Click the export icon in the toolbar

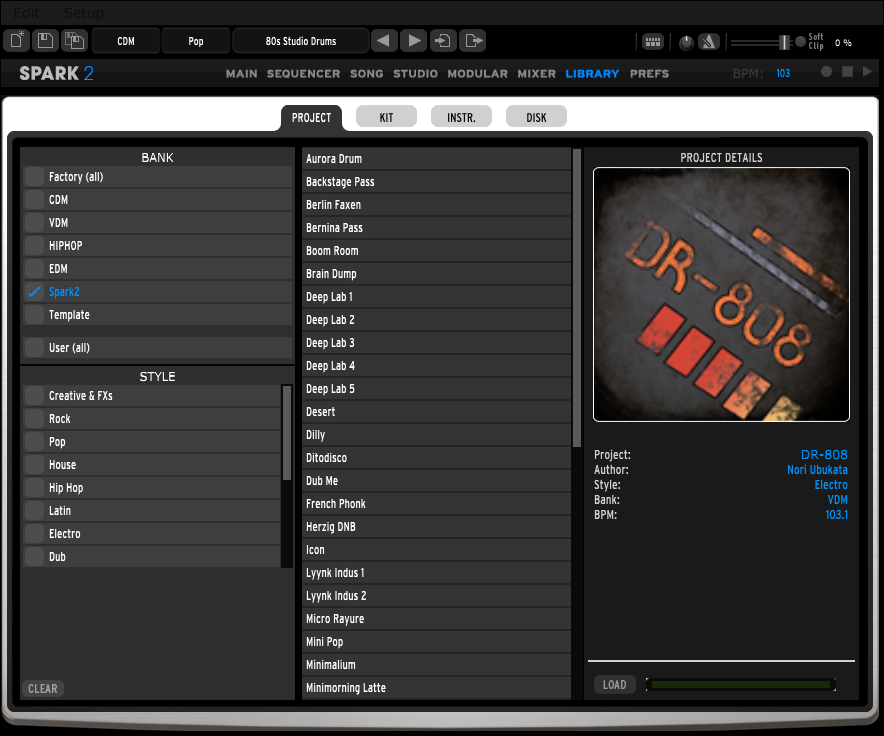pos(472,41)
